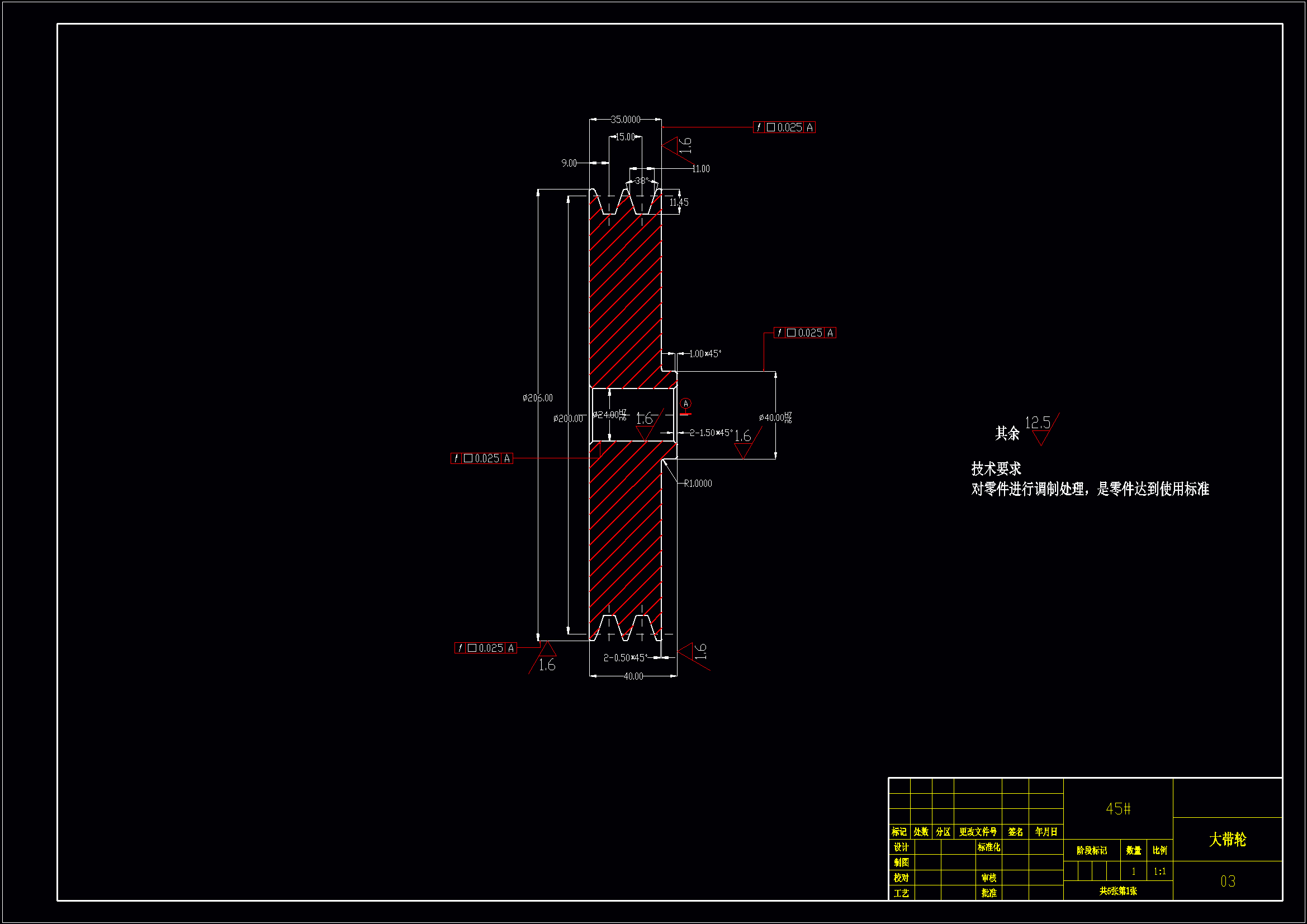Viewport: 1307px width, 924px height.
Task: Click the ø206.00 outer diameter dimension
Action: click(x=537, y=398)
